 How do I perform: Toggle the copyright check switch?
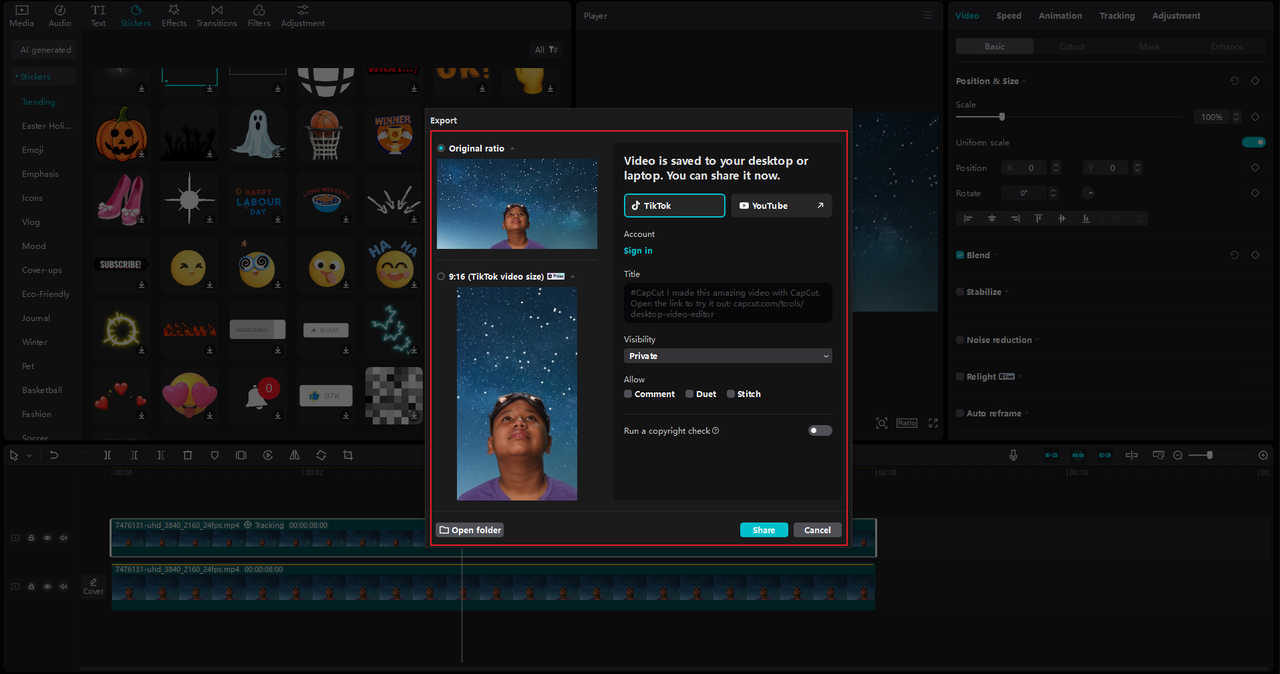point(820,430)
